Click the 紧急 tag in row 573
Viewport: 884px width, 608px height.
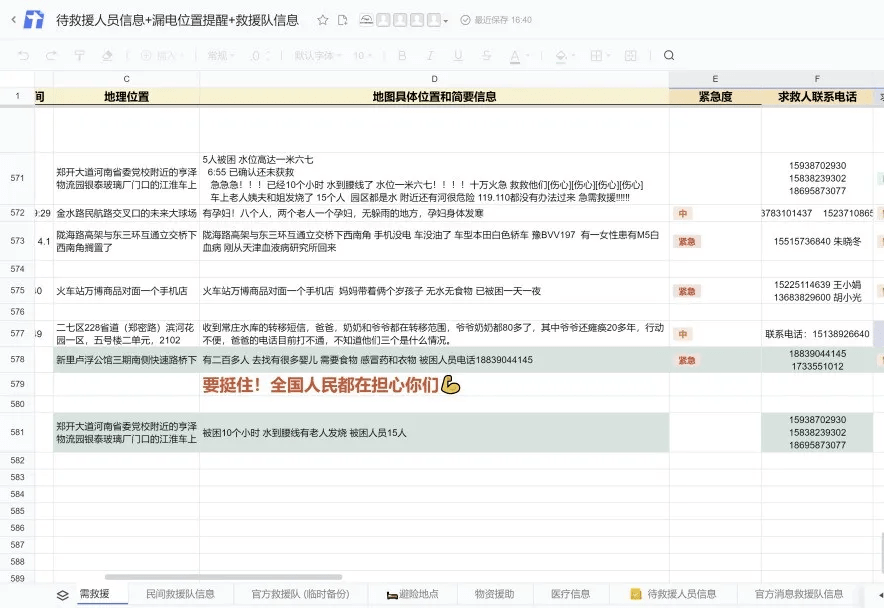click(687, 241)
